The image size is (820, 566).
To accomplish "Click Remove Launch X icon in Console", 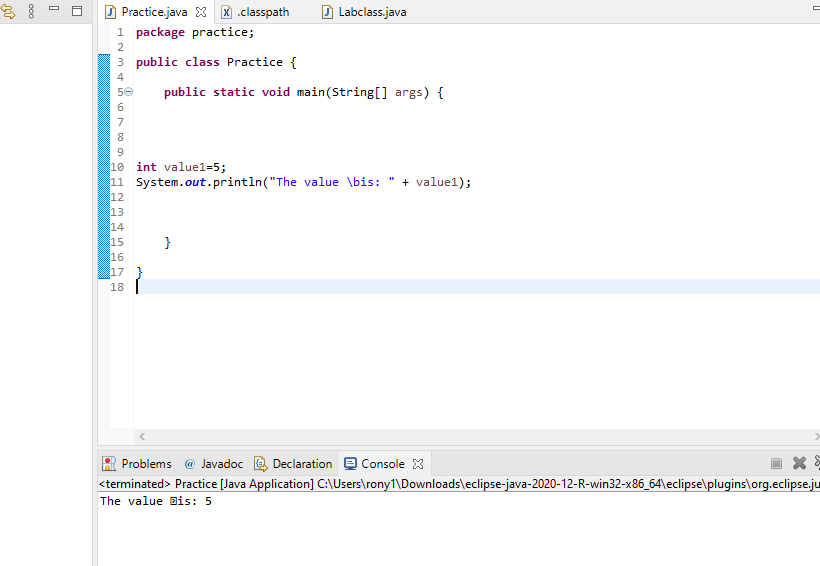I will coord(799,463).
